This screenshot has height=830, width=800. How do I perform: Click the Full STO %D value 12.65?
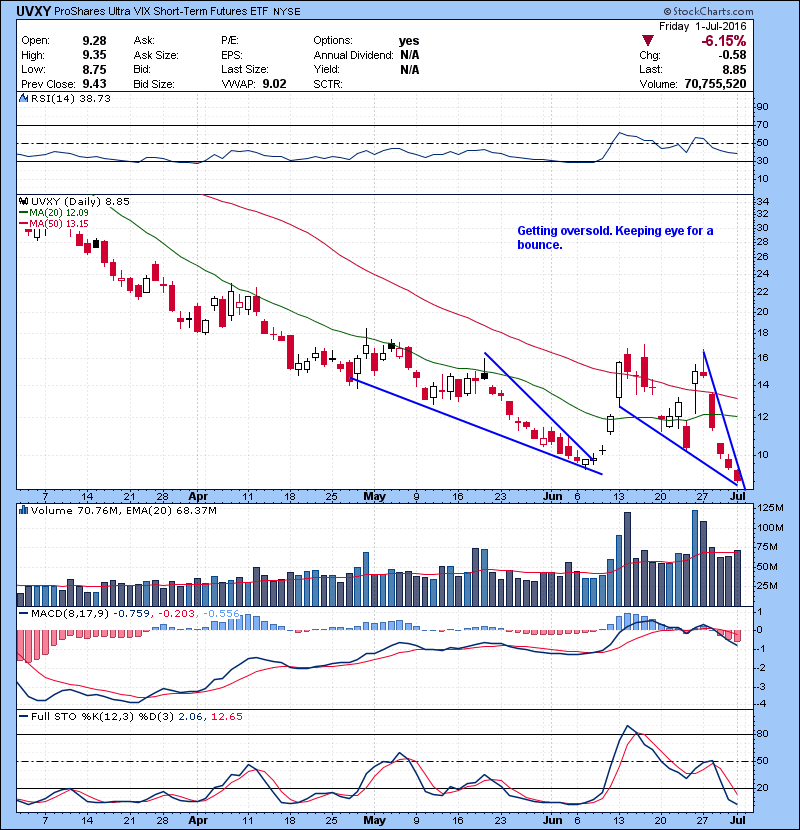tap(227, 716)
